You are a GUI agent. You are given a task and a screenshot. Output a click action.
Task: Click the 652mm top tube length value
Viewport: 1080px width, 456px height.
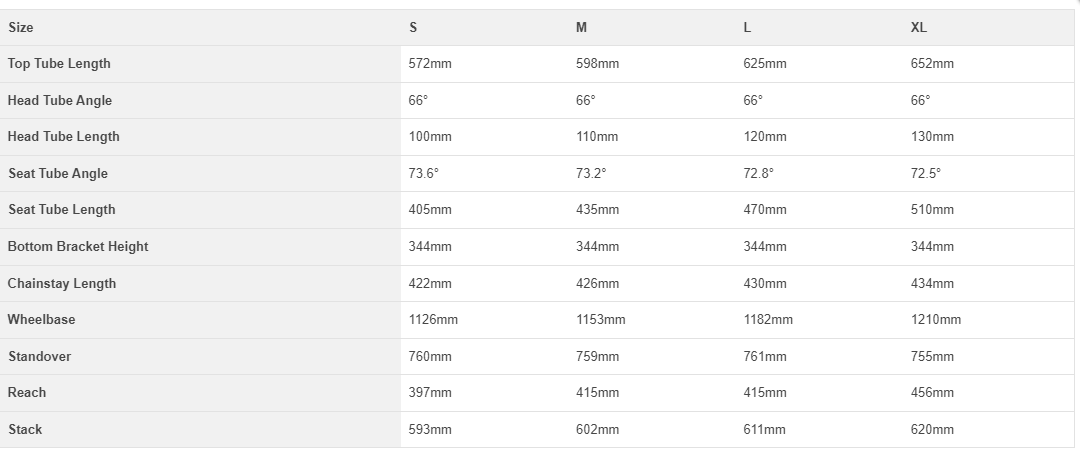932,64
